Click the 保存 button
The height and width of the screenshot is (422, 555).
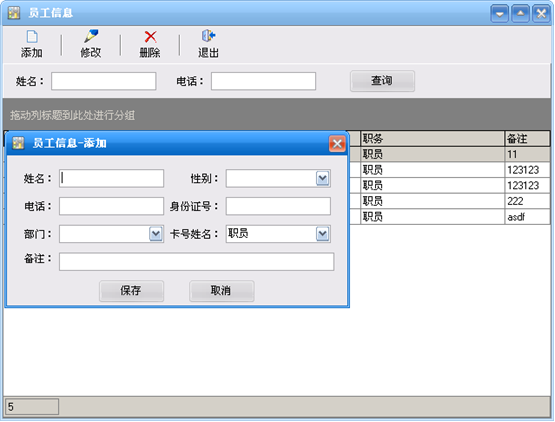131,291
